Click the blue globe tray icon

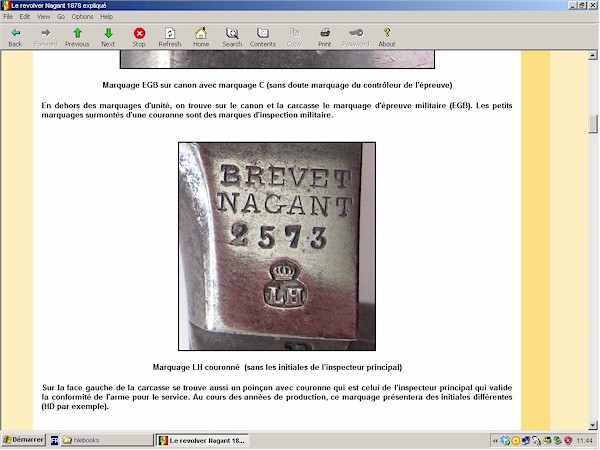click(505, 441)
